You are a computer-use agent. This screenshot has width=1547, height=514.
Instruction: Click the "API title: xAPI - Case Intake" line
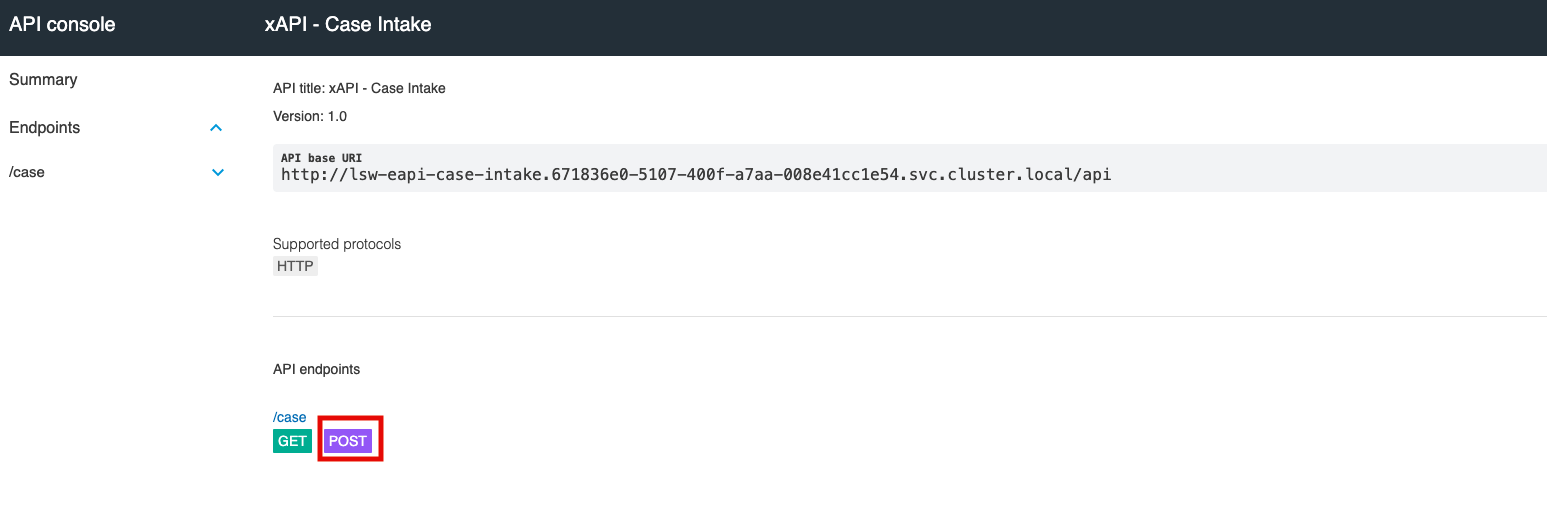click(x=359, y=88)
